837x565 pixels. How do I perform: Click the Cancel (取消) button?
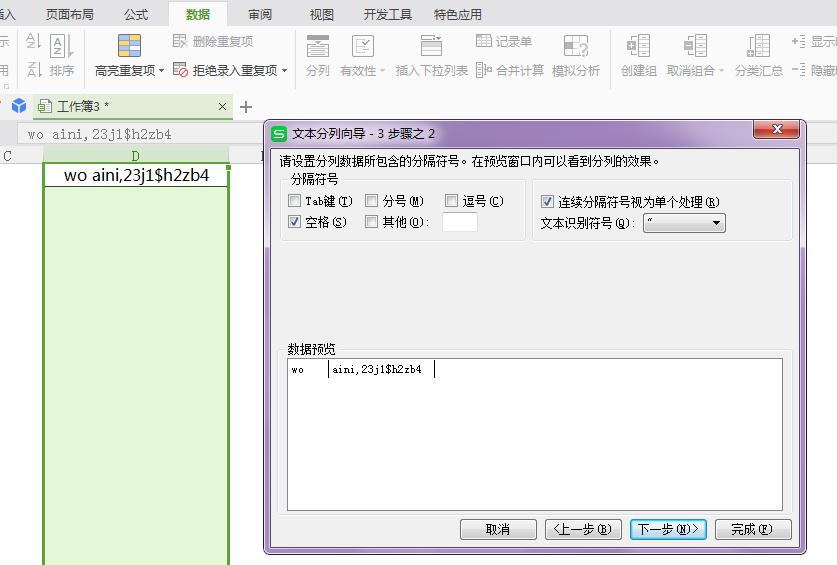click(498, 529)
